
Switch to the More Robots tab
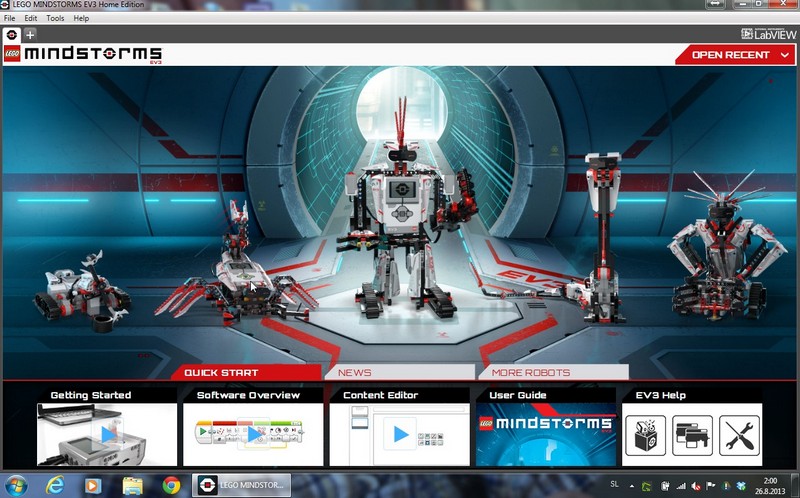tap(554, 372)
